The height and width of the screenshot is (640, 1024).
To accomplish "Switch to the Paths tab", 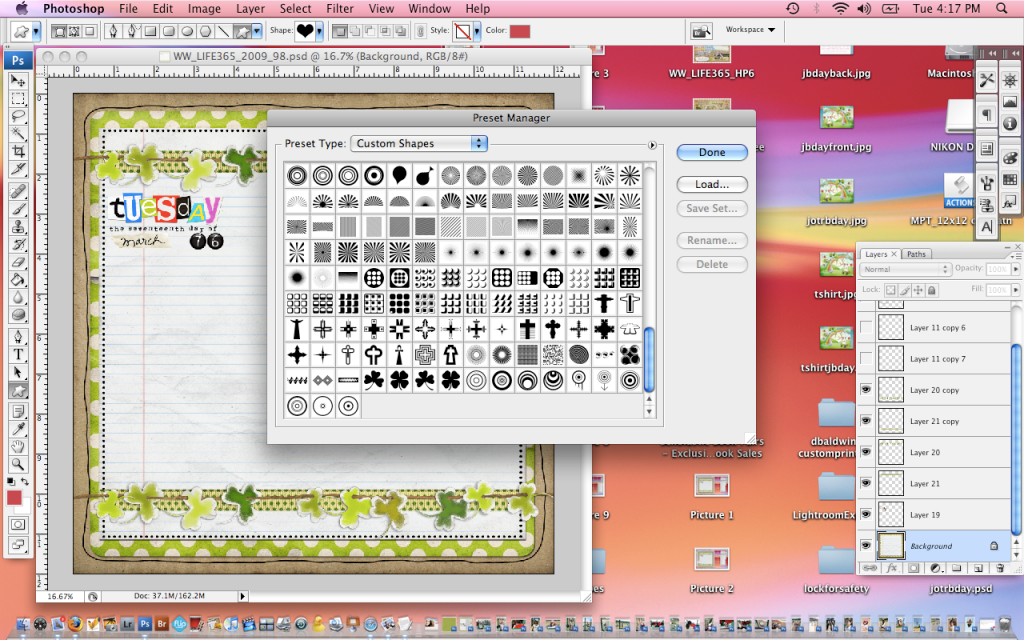I will click(x=917, y=254).
